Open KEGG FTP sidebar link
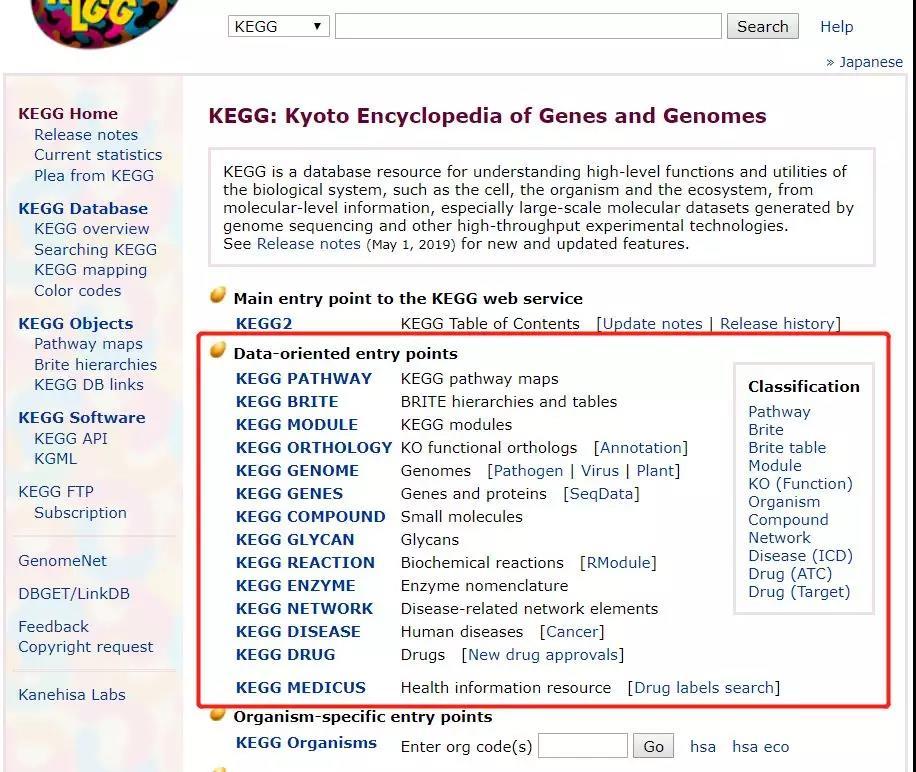The width and height of the screenshot is (916, 772). coord(56,492)
